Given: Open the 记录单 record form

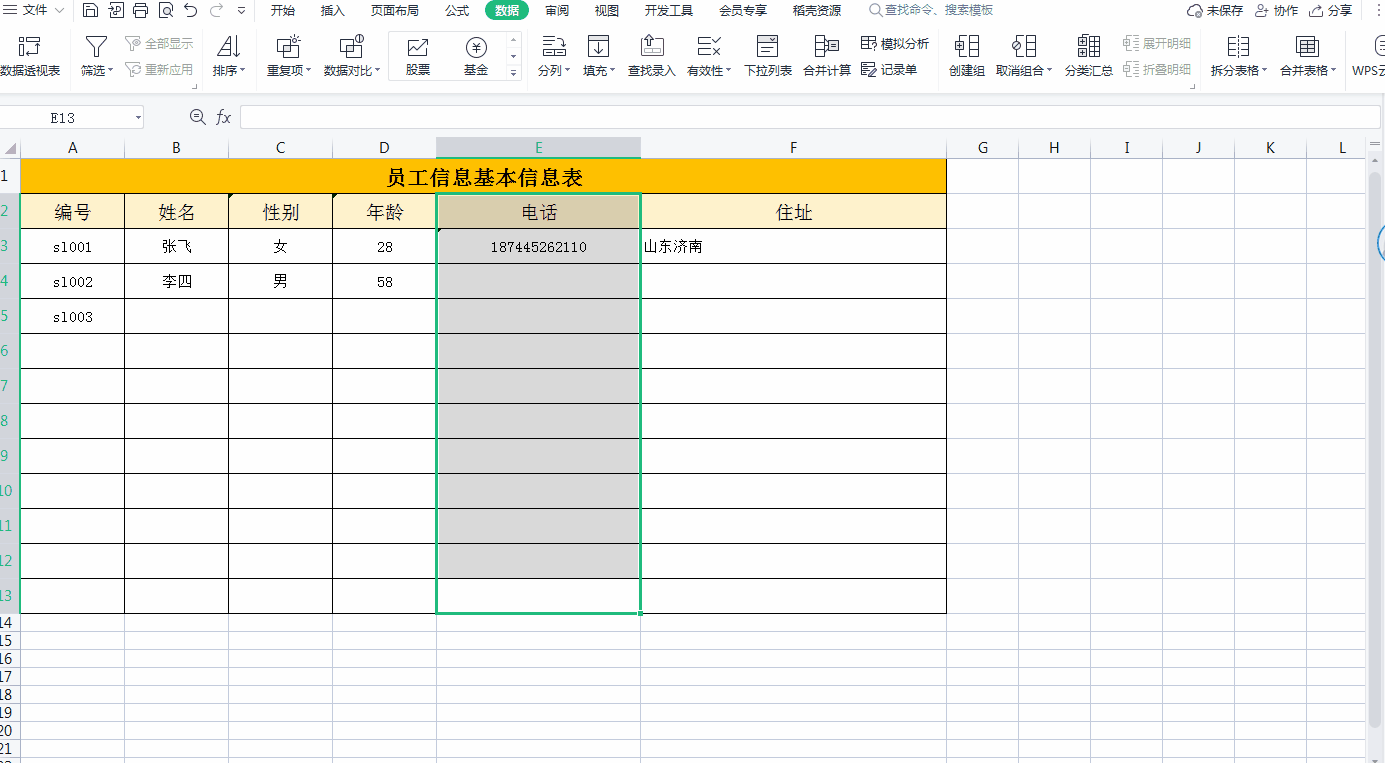Looking at the screenshot, I should 889,70.
